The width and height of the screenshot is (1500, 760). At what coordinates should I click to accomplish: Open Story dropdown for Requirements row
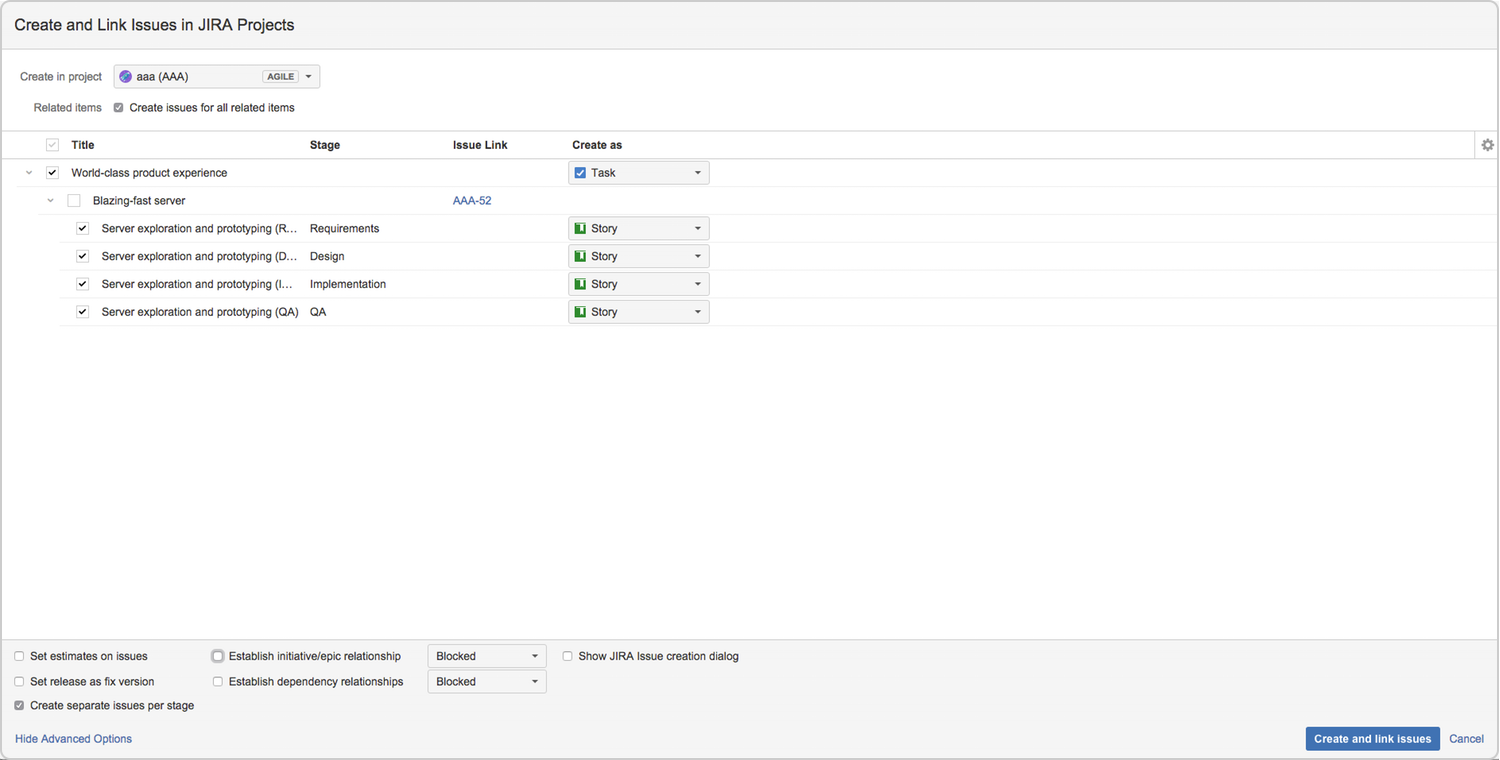pyautogui.click(x=639, y=229)
